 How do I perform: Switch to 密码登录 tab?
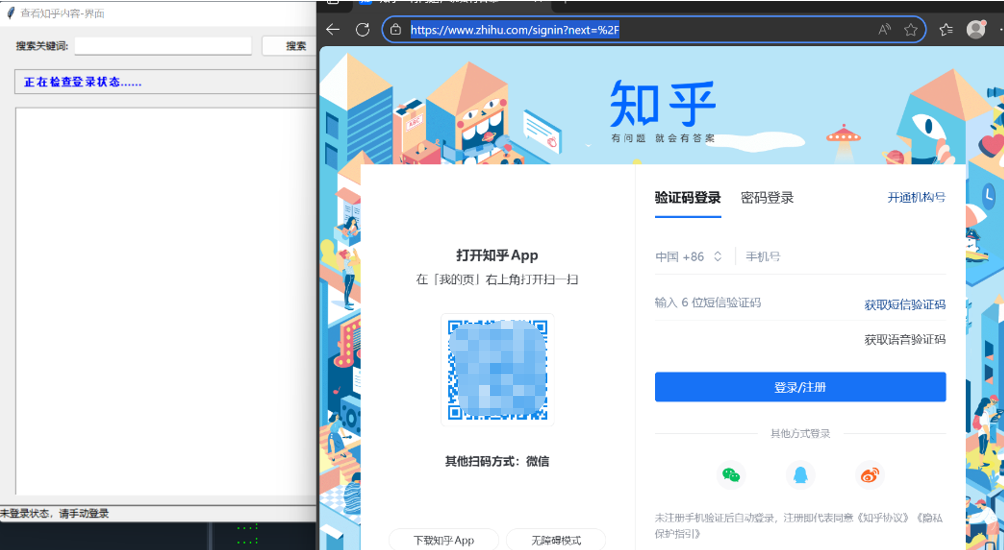[x=767, y=198]
